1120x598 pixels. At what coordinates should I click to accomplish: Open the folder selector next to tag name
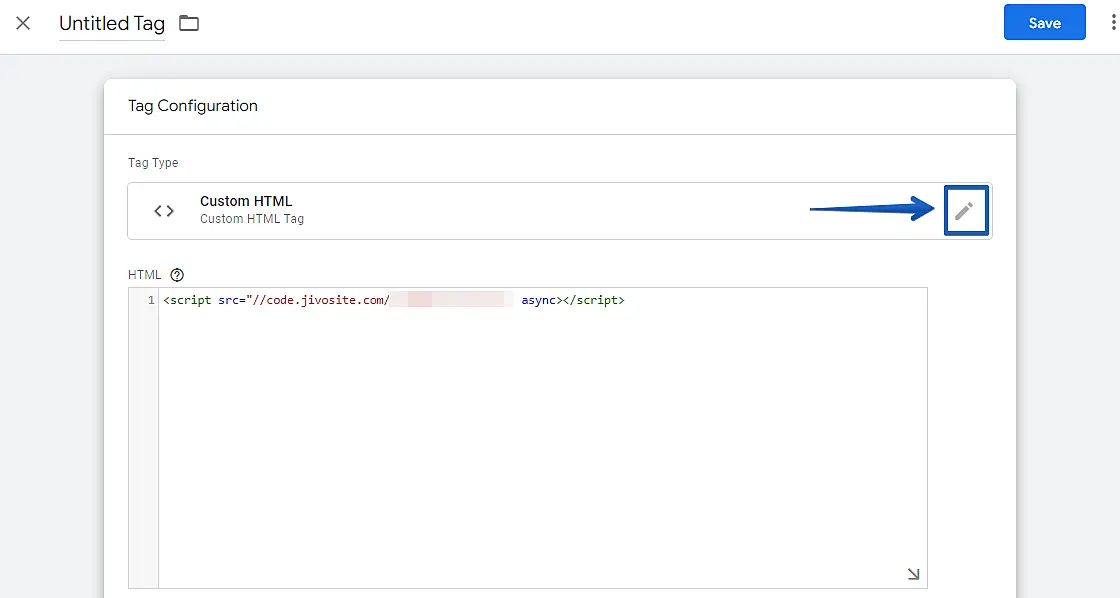click(189, 23)
